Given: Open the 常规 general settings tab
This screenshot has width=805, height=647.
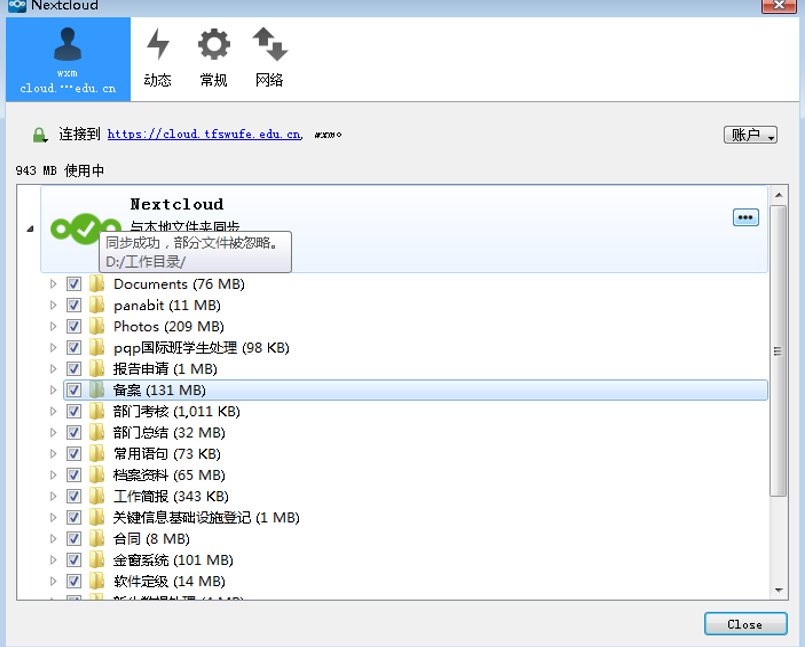Looking at the screenshot, I should point(214,58).
